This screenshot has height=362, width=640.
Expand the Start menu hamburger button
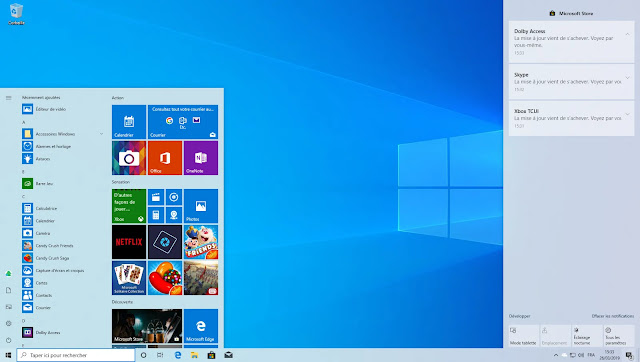[x=9, y=98]
